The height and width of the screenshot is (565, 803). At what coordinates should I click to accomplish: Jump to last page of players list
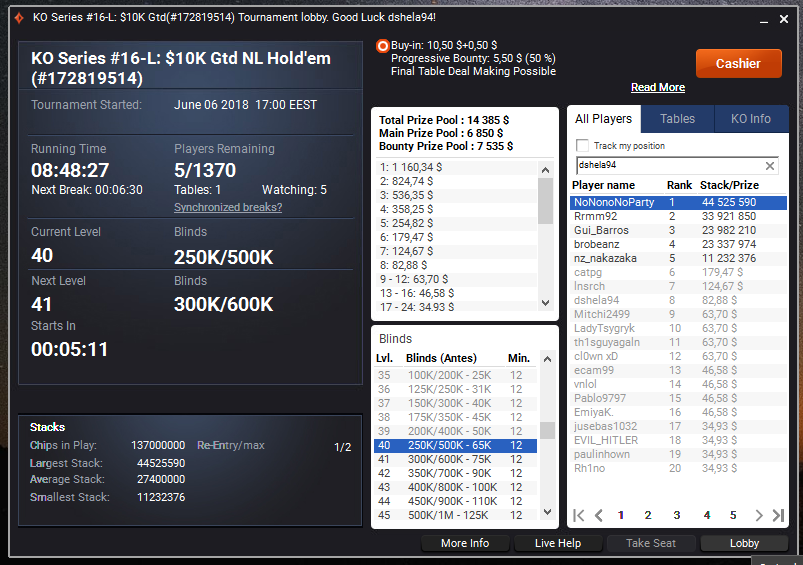pos(778,515)
